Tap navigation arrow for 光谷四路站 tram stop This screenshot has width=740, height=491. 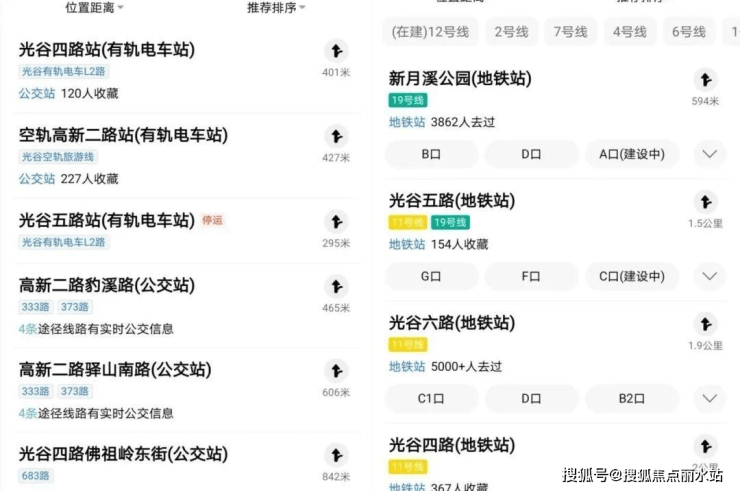(336, 51)
